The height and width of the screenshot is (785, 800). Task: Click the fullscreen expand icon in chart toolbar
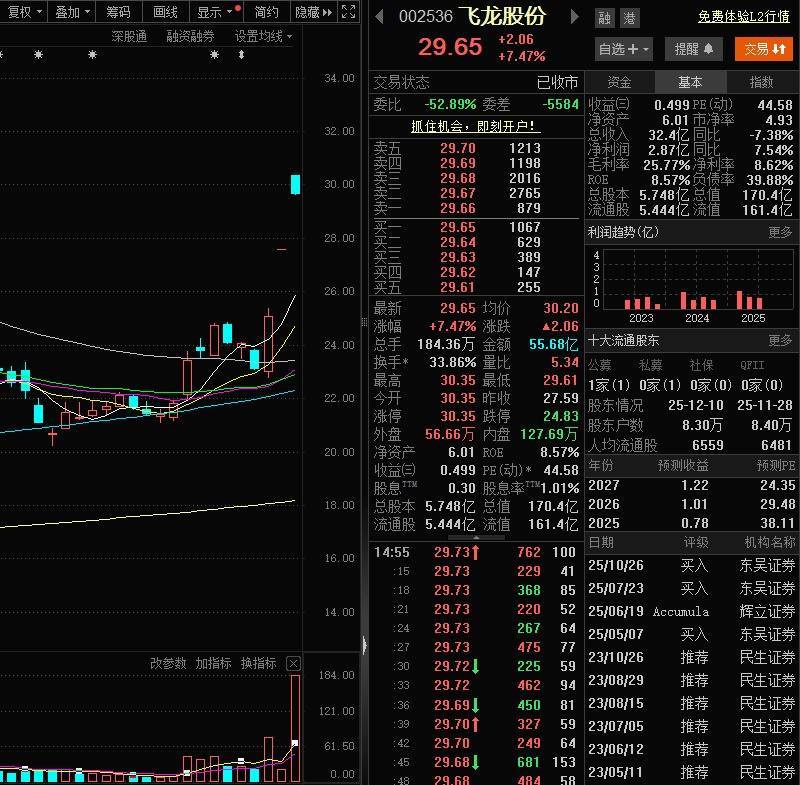click(x=347, y=12)
